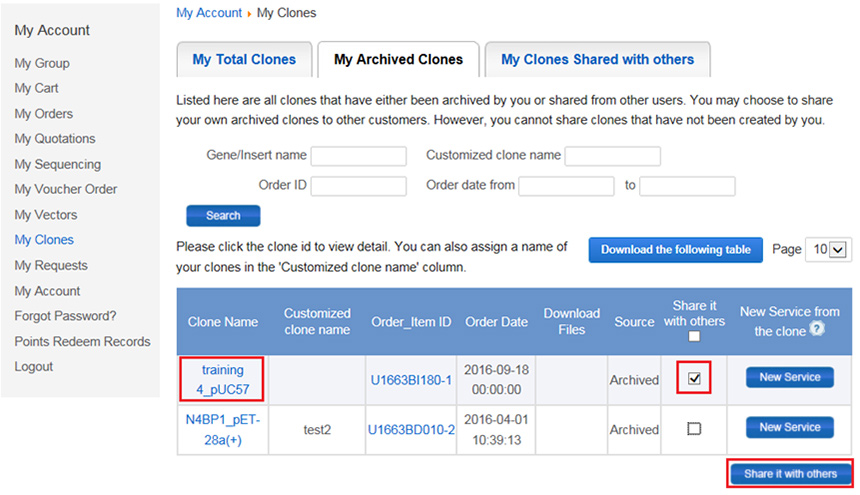
Task: Click New Service for training 4_pUC57
Action: [789, 378]
